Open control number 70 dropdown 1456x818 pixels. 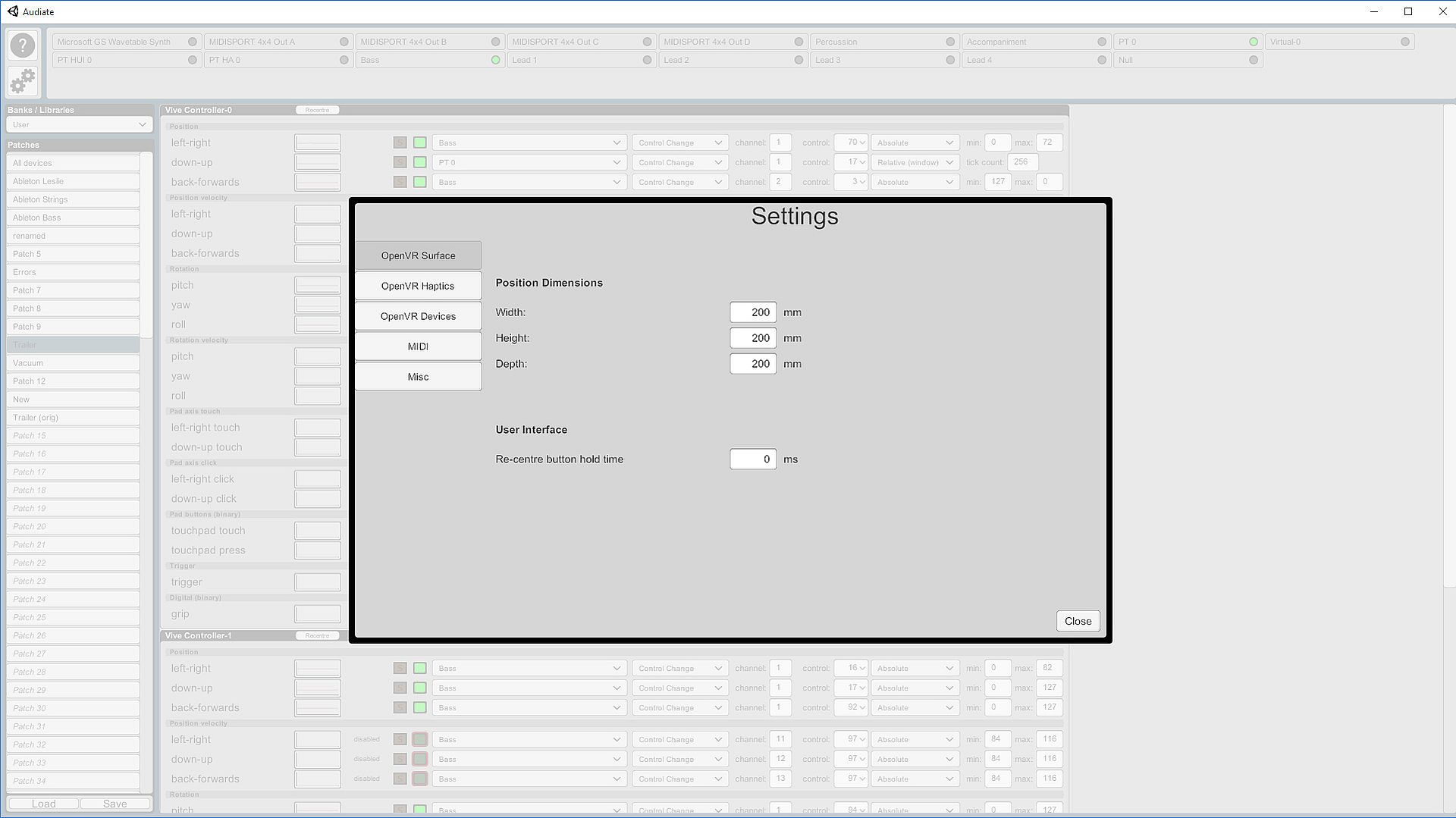852,143
